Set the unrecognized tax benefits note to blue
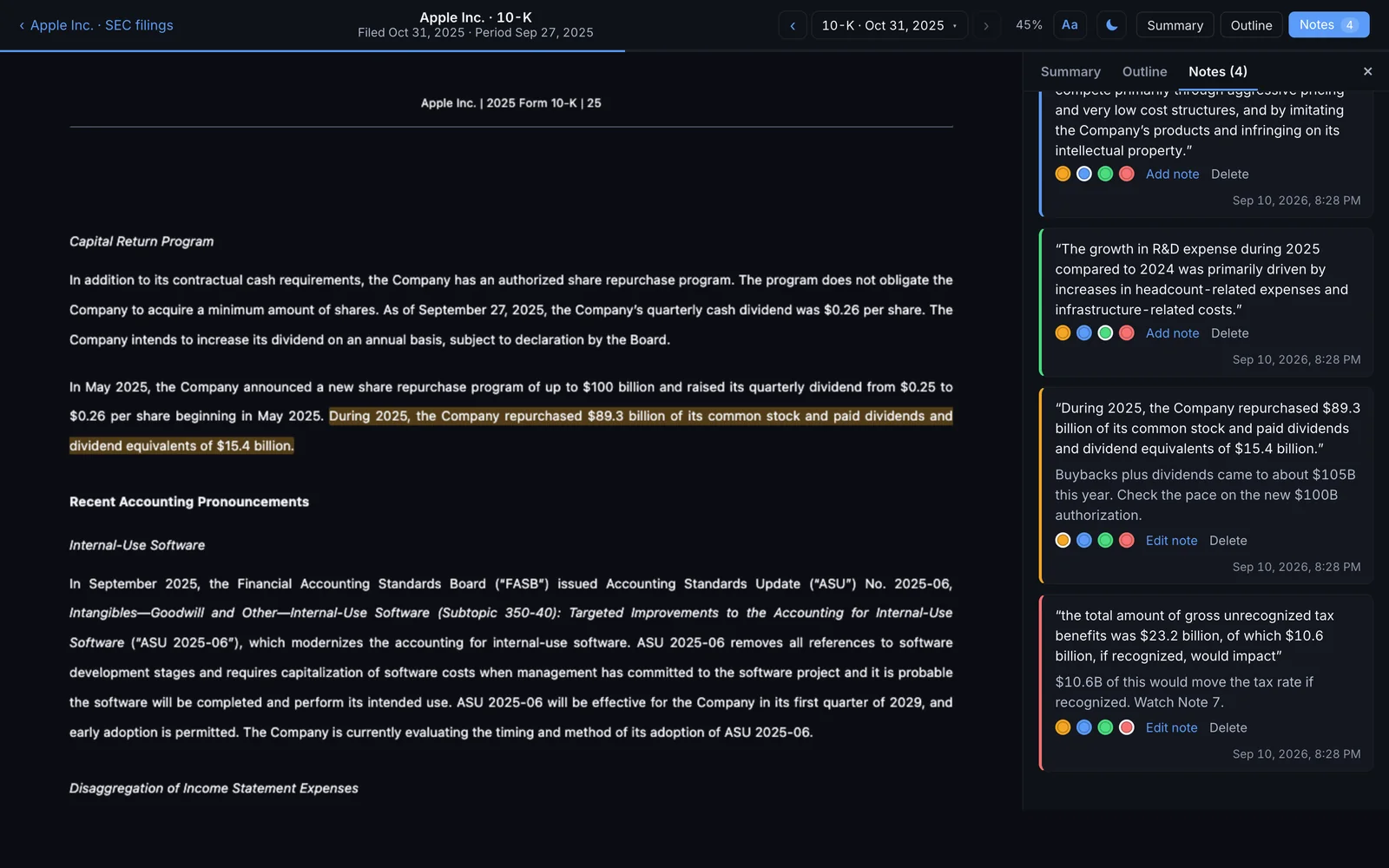Screen dimensions: 1389x868 [1083, 727]
